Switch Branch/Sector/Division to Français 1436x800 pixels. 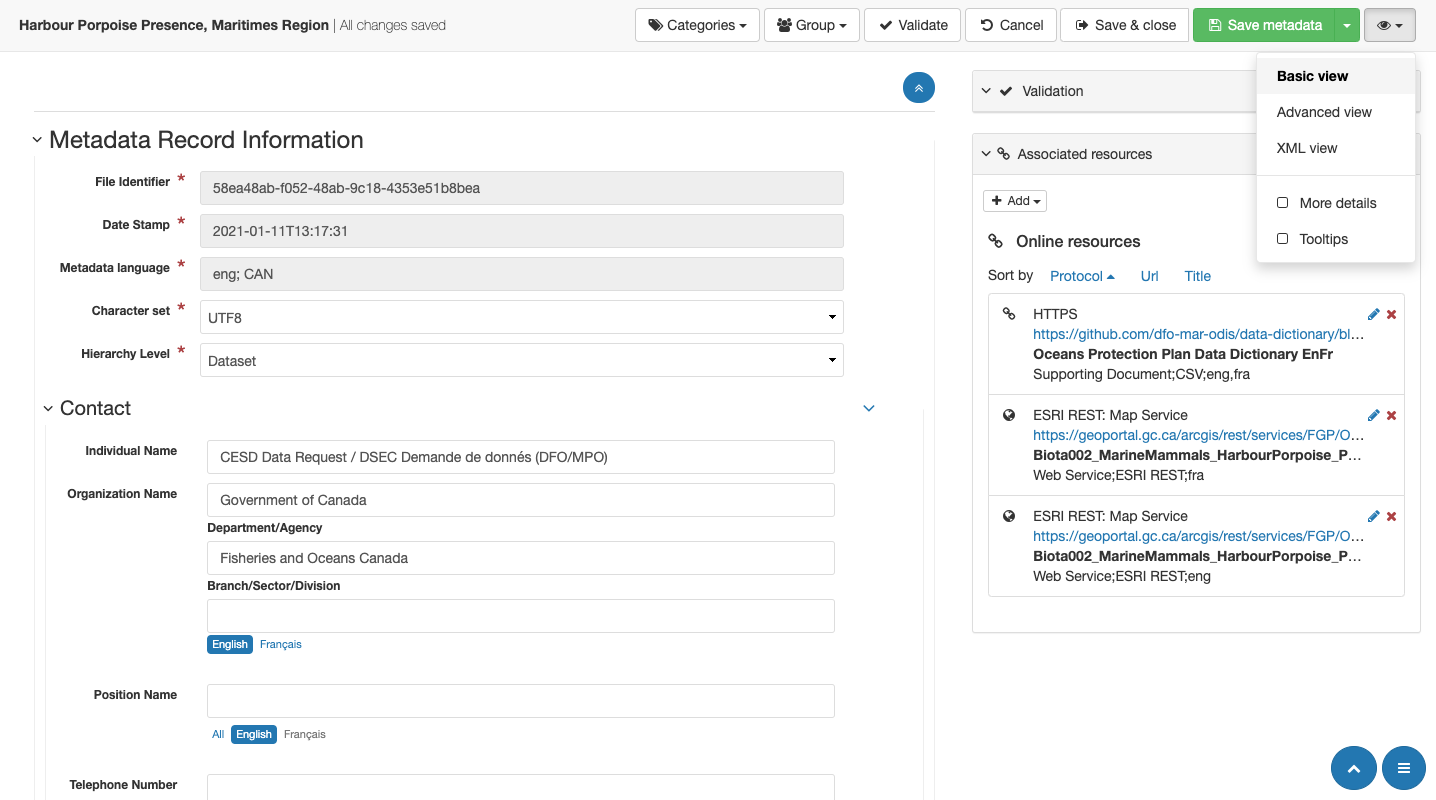281,644
